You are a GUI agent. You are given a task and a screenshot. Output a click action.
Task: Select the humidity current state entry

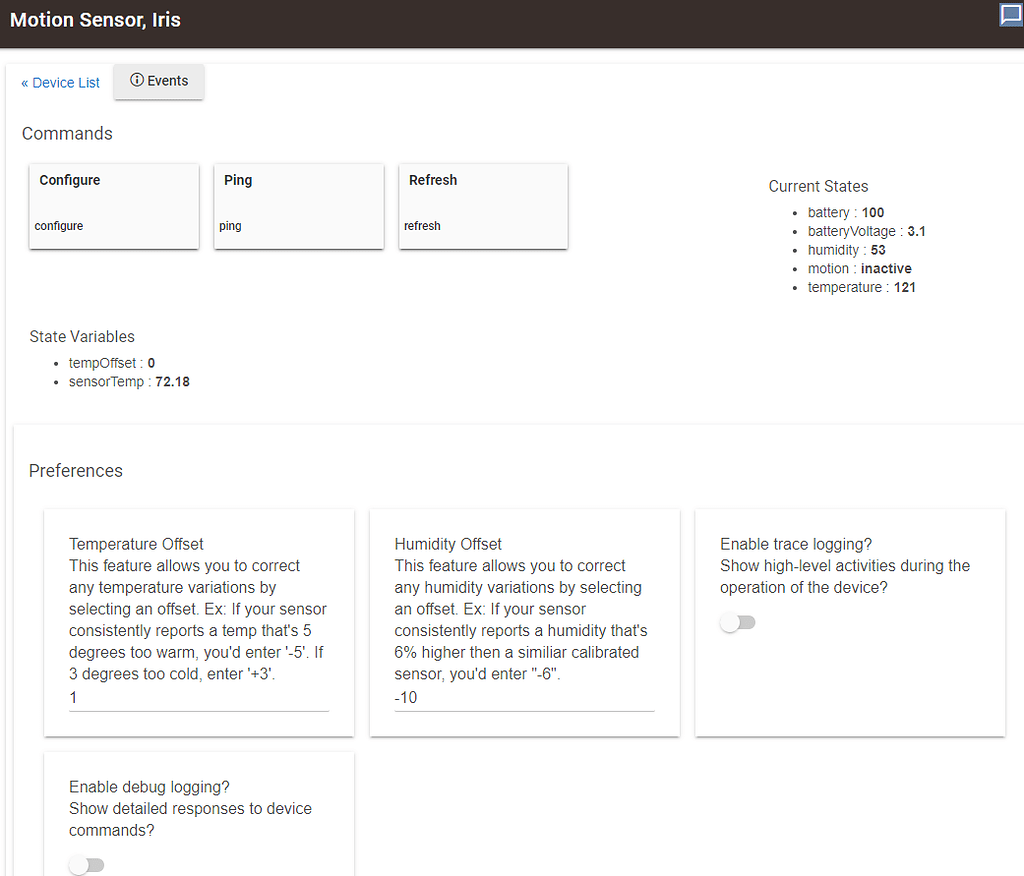coord(846,250)
